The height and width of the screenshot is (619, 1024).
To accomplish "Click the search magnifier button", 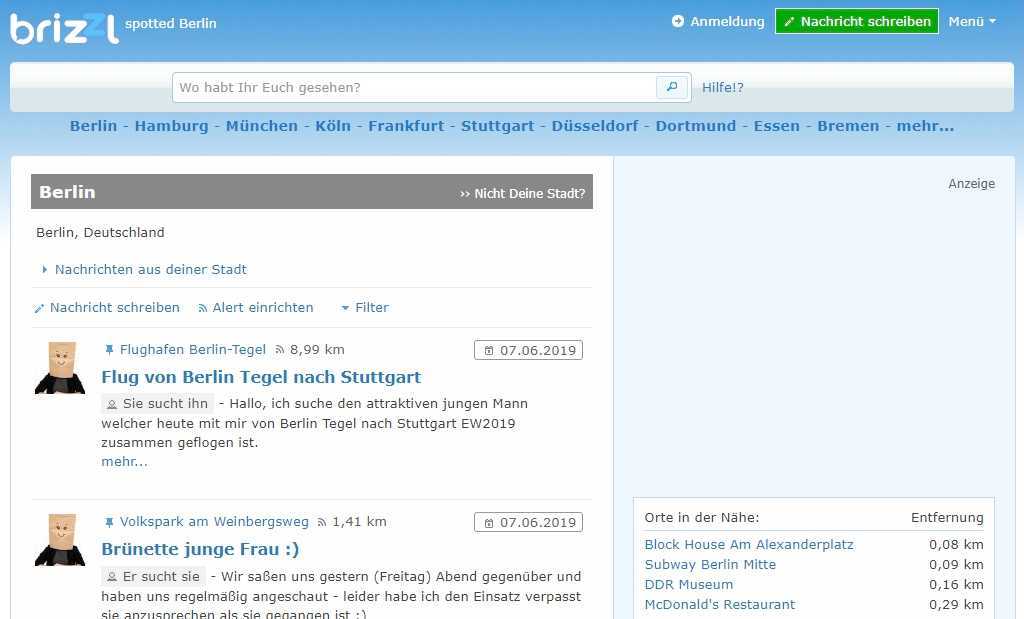I will coord(672,87).
